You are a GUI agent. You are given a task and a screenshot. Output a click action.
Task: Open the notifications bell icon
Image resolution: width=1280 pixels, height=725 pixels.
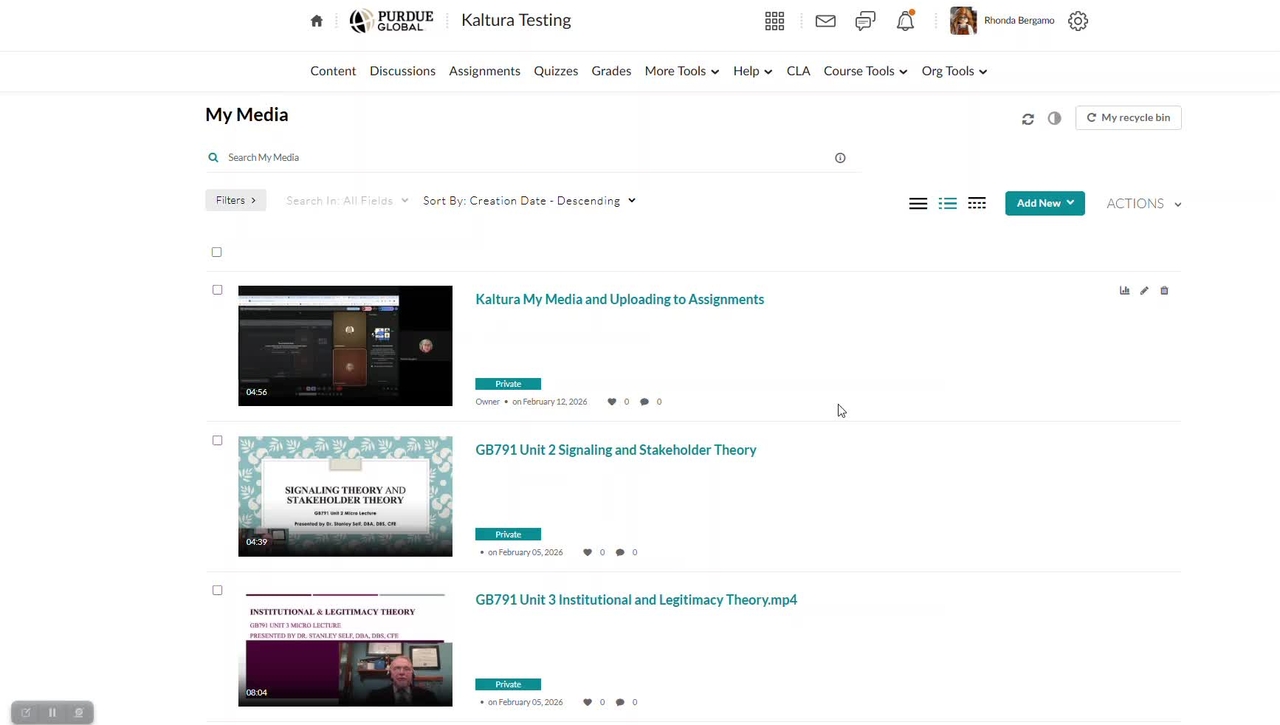coord(905,21)
